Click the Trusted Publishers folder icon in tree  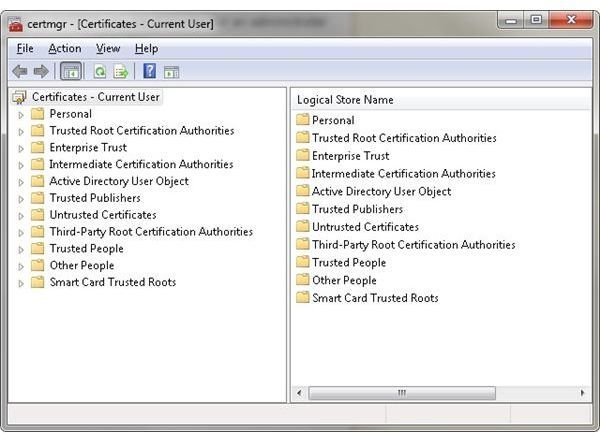[37, 198]
